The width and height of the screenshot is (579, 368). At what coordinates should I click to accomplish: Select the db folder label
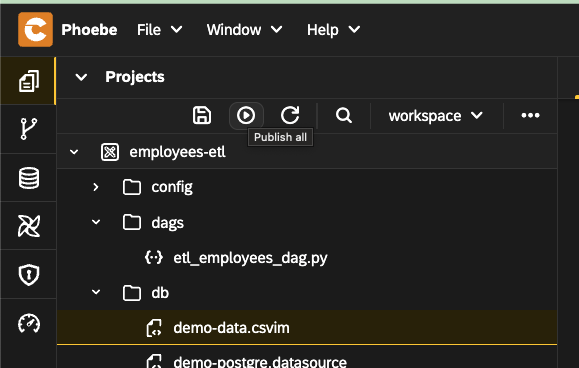[x=160, y=293]
